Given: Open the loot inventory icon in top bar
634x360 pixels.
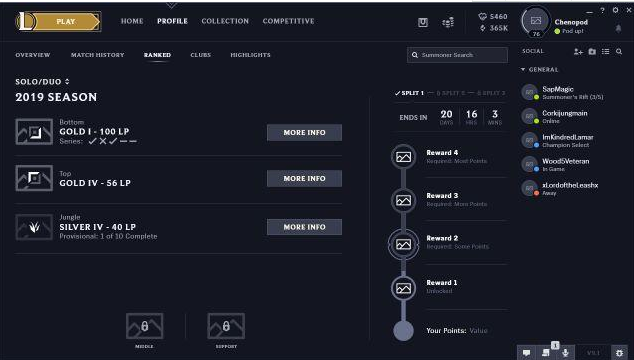Looking at the screenshot, I should pyautogui.click(x=423, y=22).
